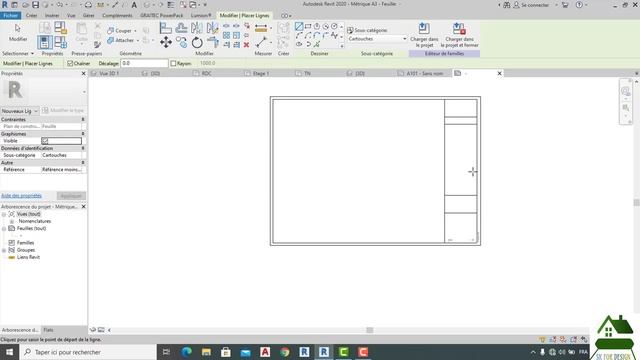Image resolution: width=640 pixels, height=360 pixels.
Task: Close the Arborescence du projet panel
Action: (x=84, y=207)
